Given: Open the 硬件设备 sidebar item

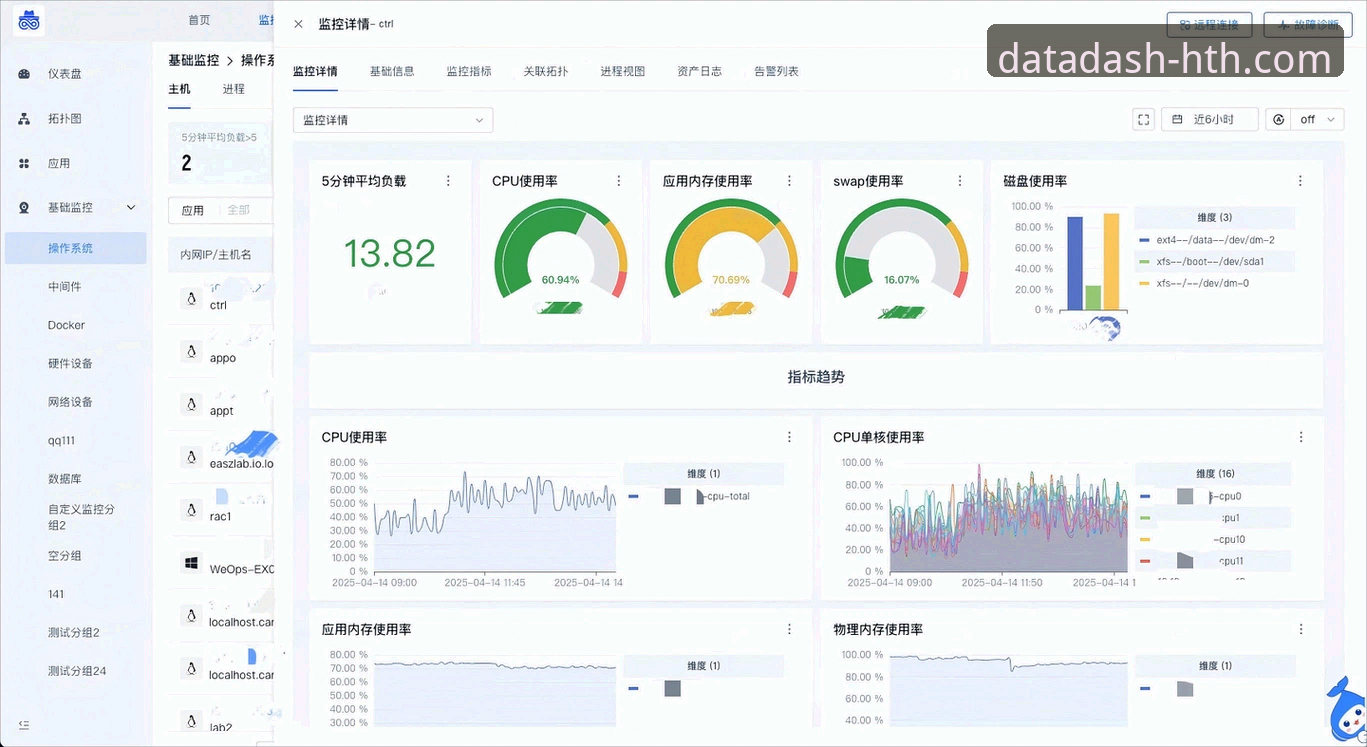Looking at the screenshot, I should 75,364.
